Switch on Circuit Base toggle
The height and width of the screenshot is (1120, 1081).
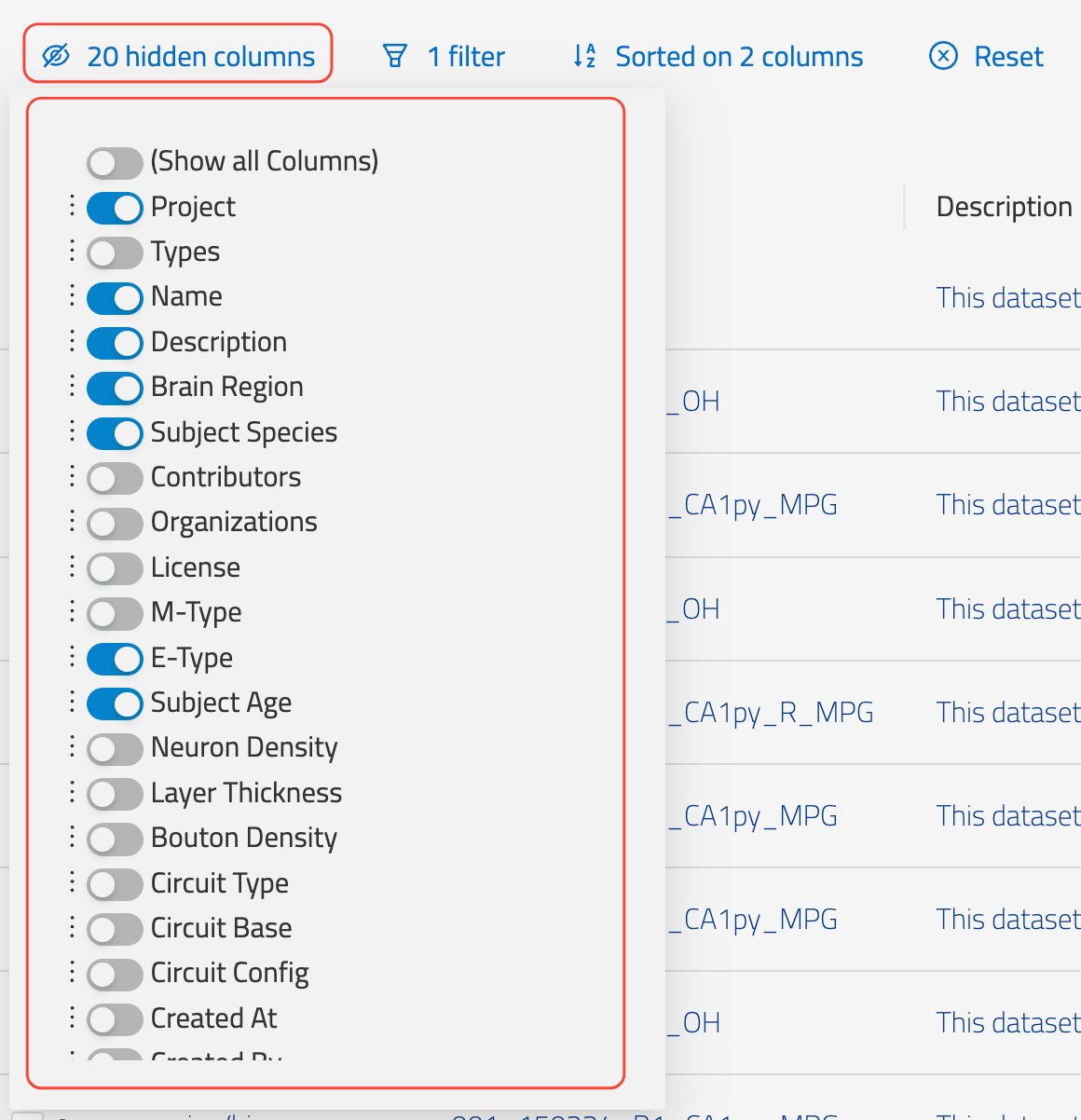click(x=115, y=929)
